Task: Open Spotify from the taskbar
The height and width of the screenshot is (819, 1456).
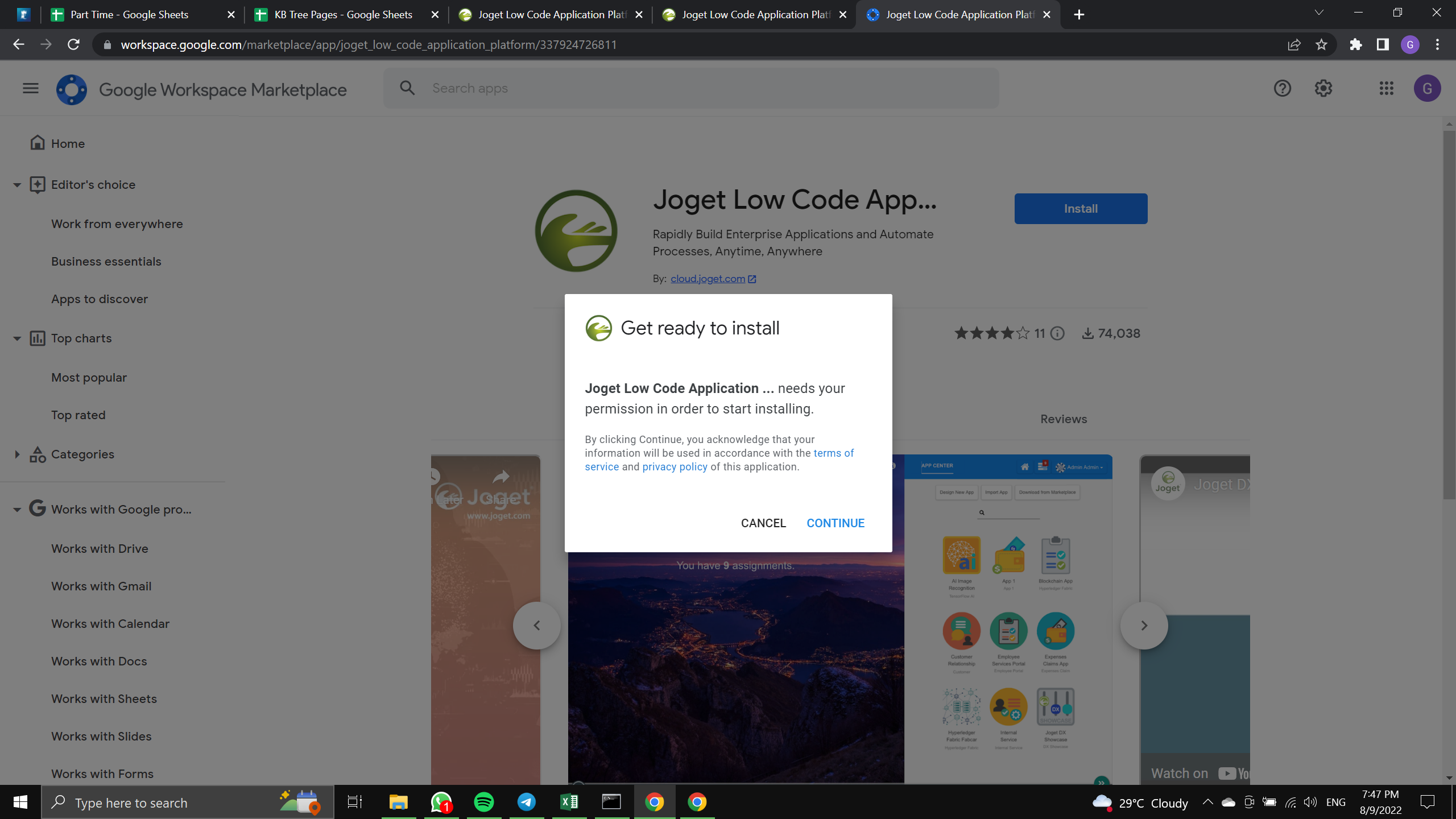Action: 483,803
